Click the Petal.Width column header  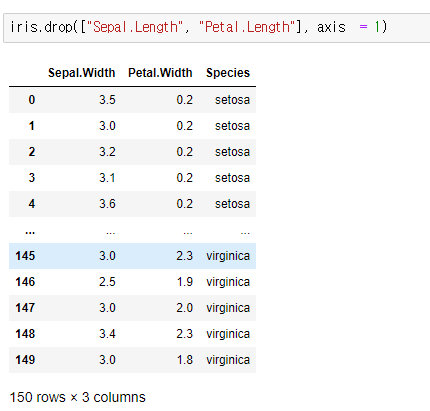point(160,73)
